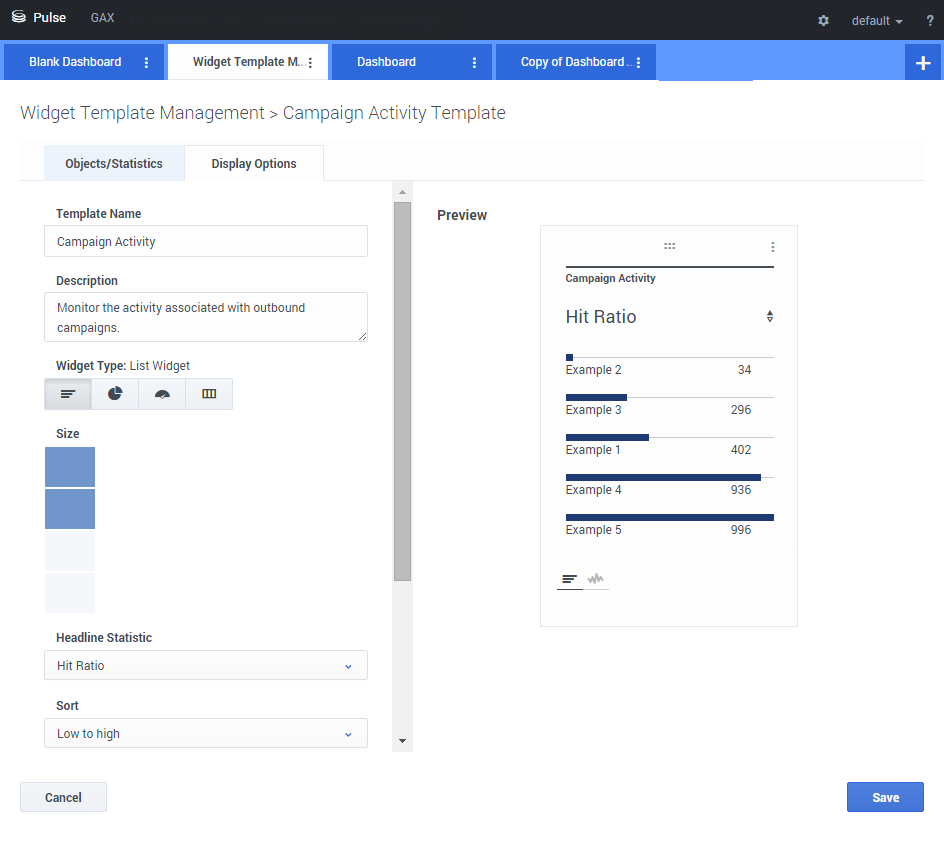Open the settings gear menu
Image resolution: width=944 pixels, height=842 pixels.
[824, 20]
